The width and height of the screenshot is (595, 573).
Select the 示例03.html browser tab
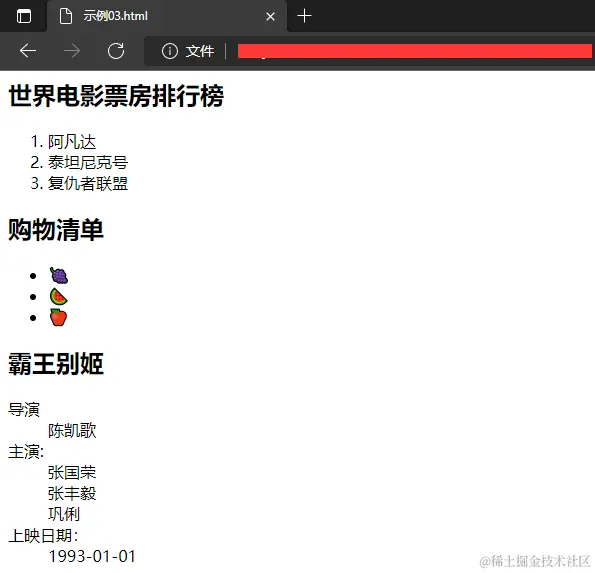[x=167, y=16]
